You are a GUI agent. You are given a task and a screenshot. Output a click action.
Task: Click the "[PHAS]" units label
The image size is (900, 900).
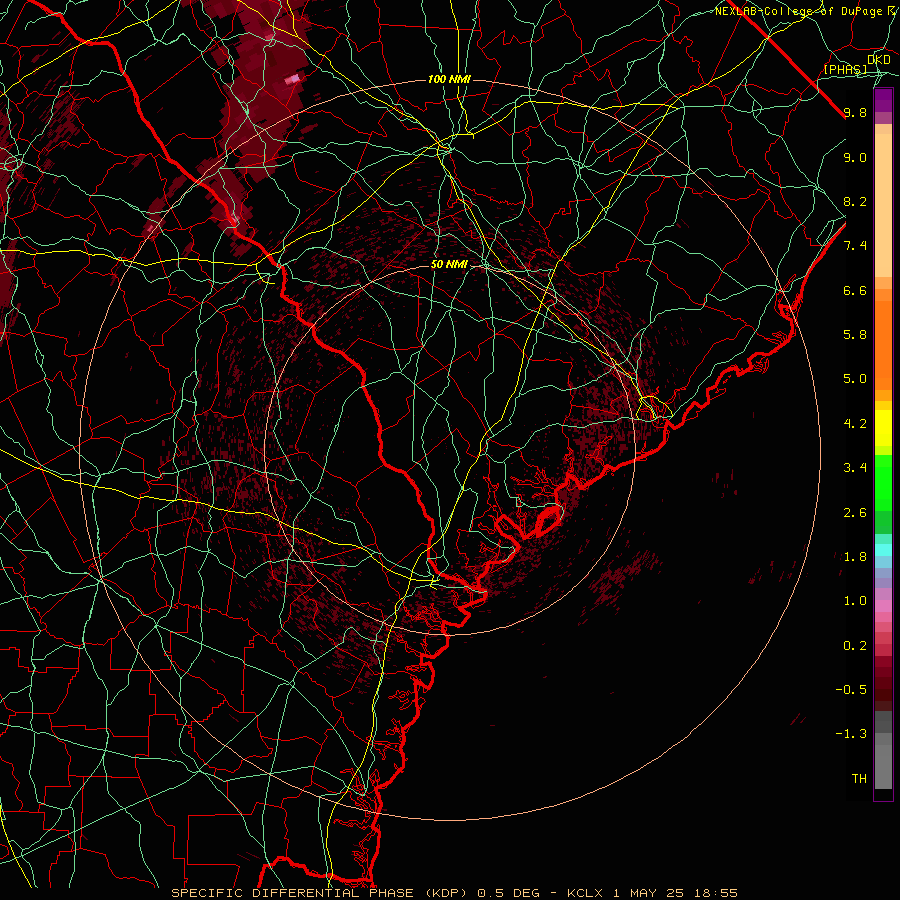coord(845,70)
